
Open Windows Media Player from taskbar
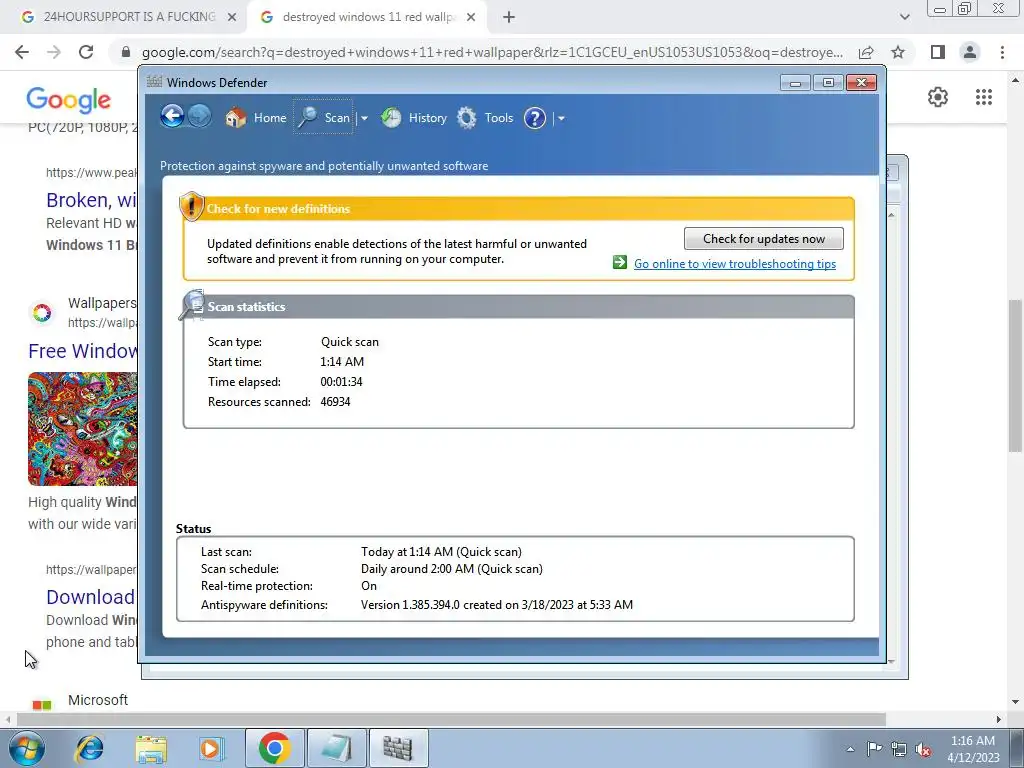(211, 748)
